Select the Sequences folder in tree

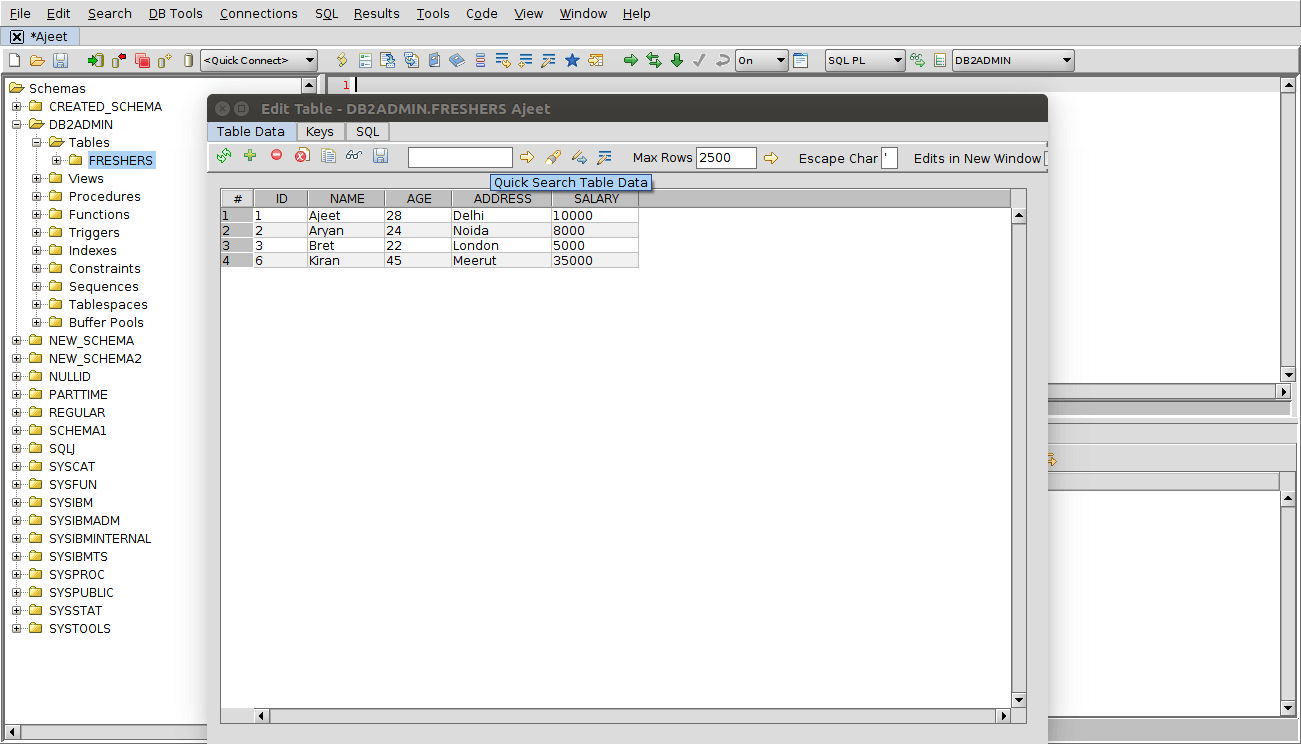click(x=104, y=287)
